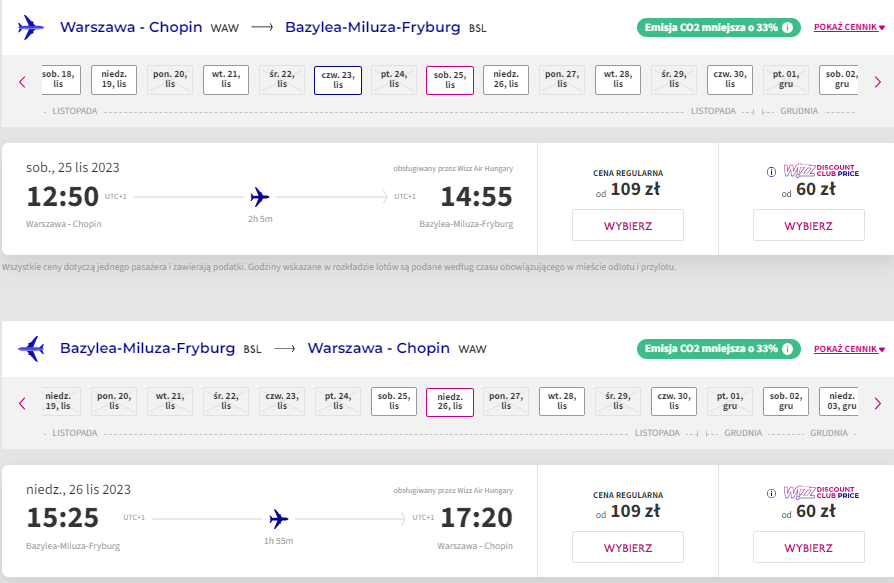Image resolution: width=894 pixels, height=583 pixels.
Task: Click the outbound flight airplane icon in the WAW header
Action: point(31,27)
